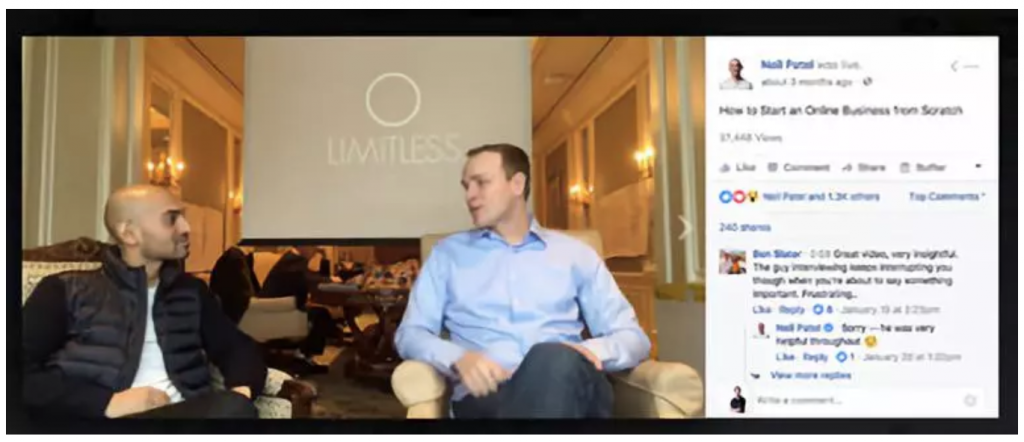
Task: Click the Neil Patel and 1.3K others link
Action: pyautogui.click(x=821, y=197)
